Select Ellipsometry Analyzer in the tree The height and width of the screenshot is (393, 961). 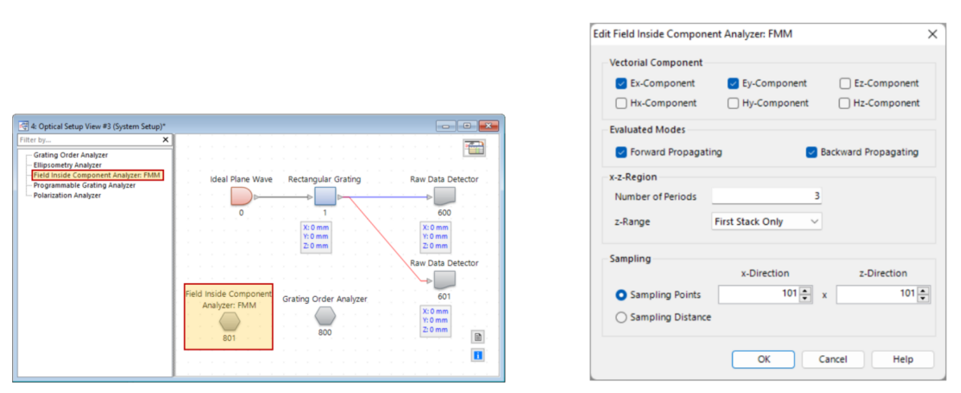point(67,165)
